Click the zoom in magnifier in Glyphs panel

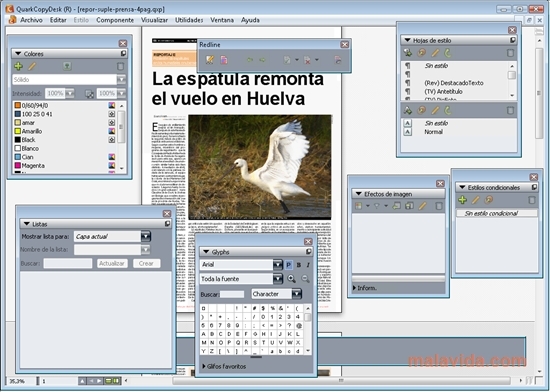pos(291,279)
